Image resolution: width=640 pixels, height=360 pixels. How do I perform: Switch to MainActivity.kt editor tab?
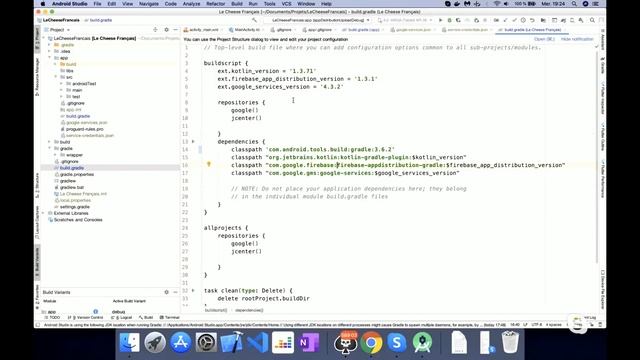pyautogui.click(x=246, y=30)
